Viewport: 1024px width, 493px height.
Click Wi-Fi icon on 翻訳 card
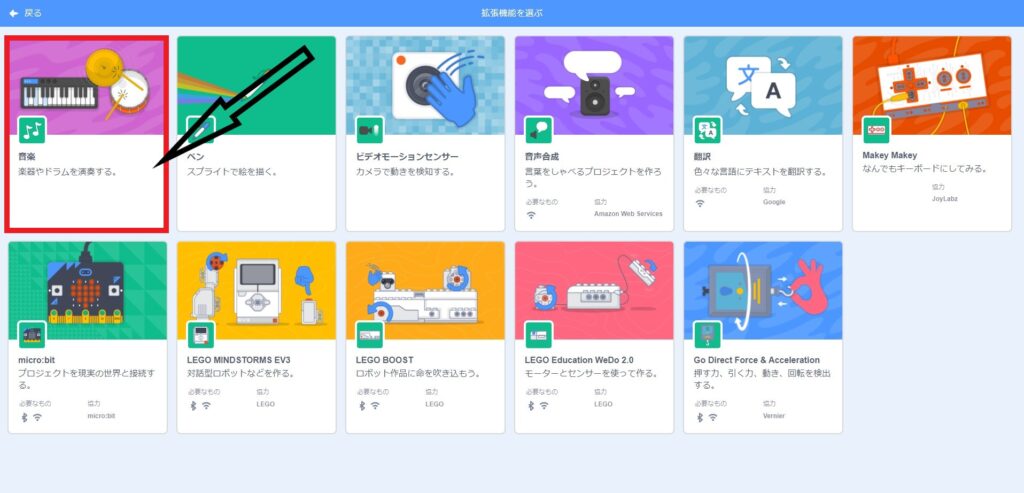point(700,203)
